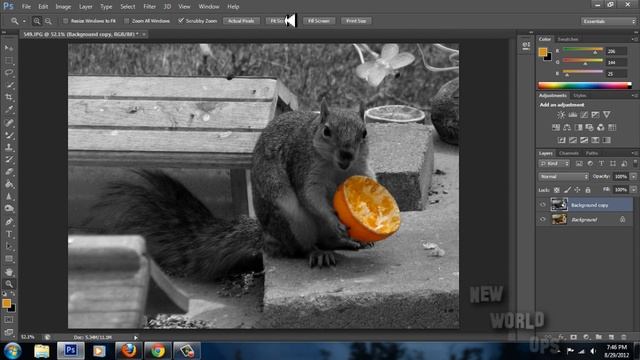
Task: Switch to the Styles tab
Action: 580,96
